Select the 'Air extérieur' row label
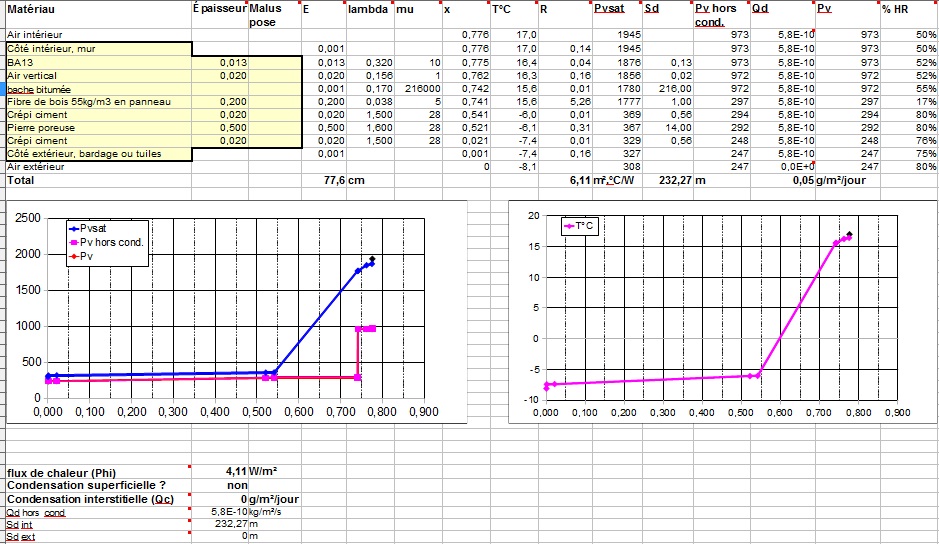The width and height of the screenshot is (939, 544). coord(99,167)
